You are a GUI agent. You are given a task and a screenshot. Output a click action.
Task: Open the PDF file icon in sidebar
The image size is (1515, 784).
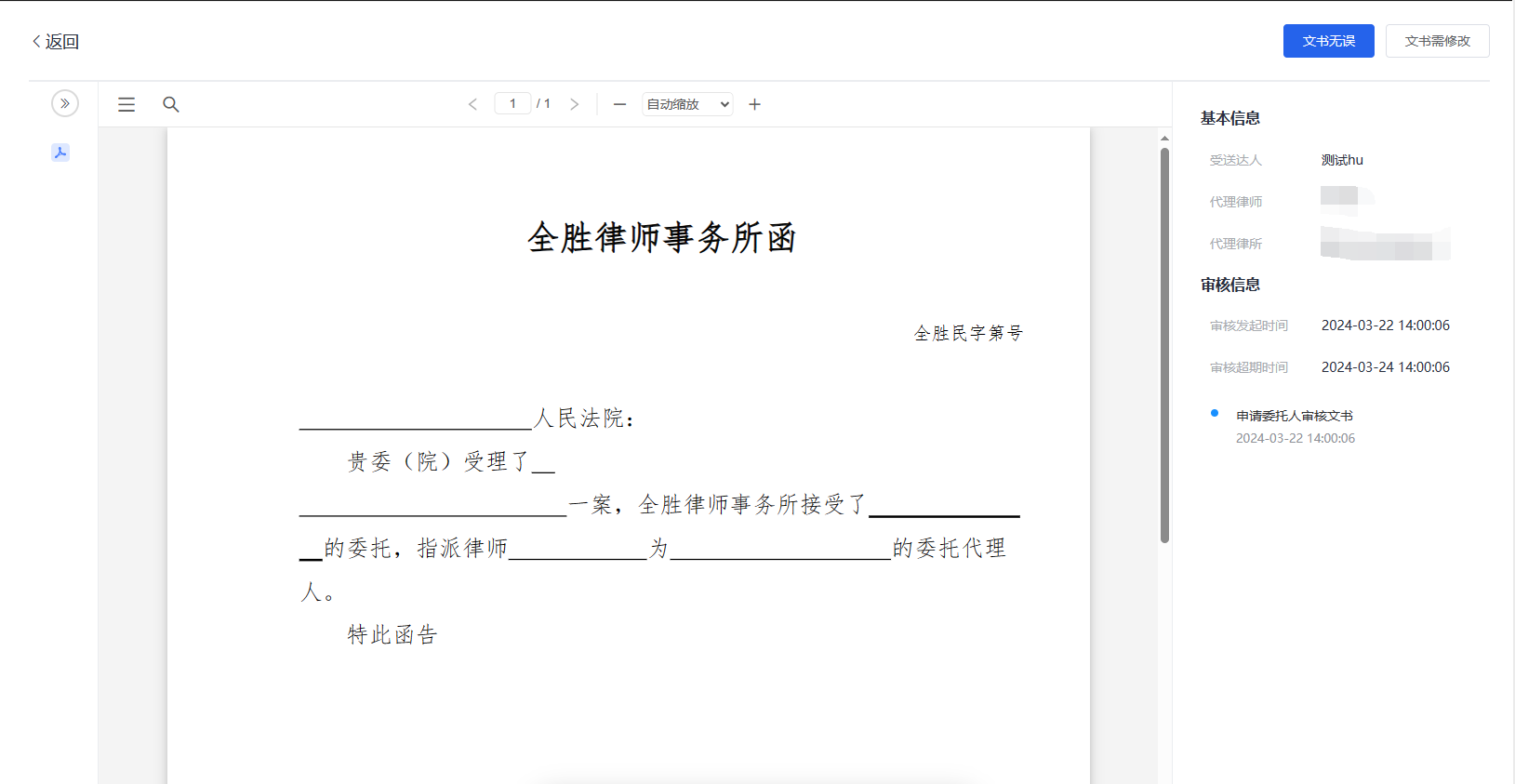pyautogui.click(x=60, y=153)
